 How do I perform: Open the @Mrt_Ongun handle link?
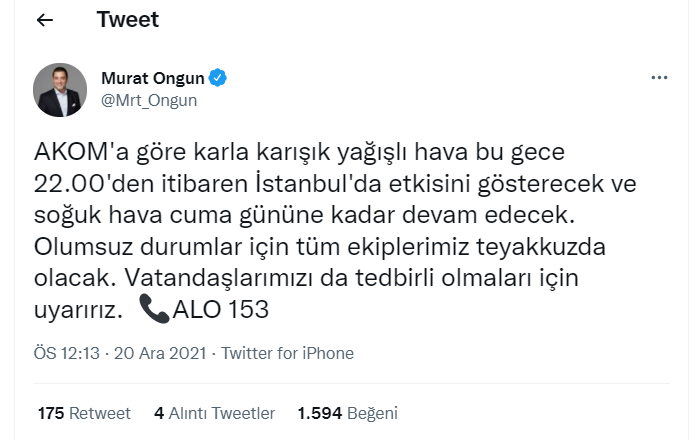pos(149,100)
